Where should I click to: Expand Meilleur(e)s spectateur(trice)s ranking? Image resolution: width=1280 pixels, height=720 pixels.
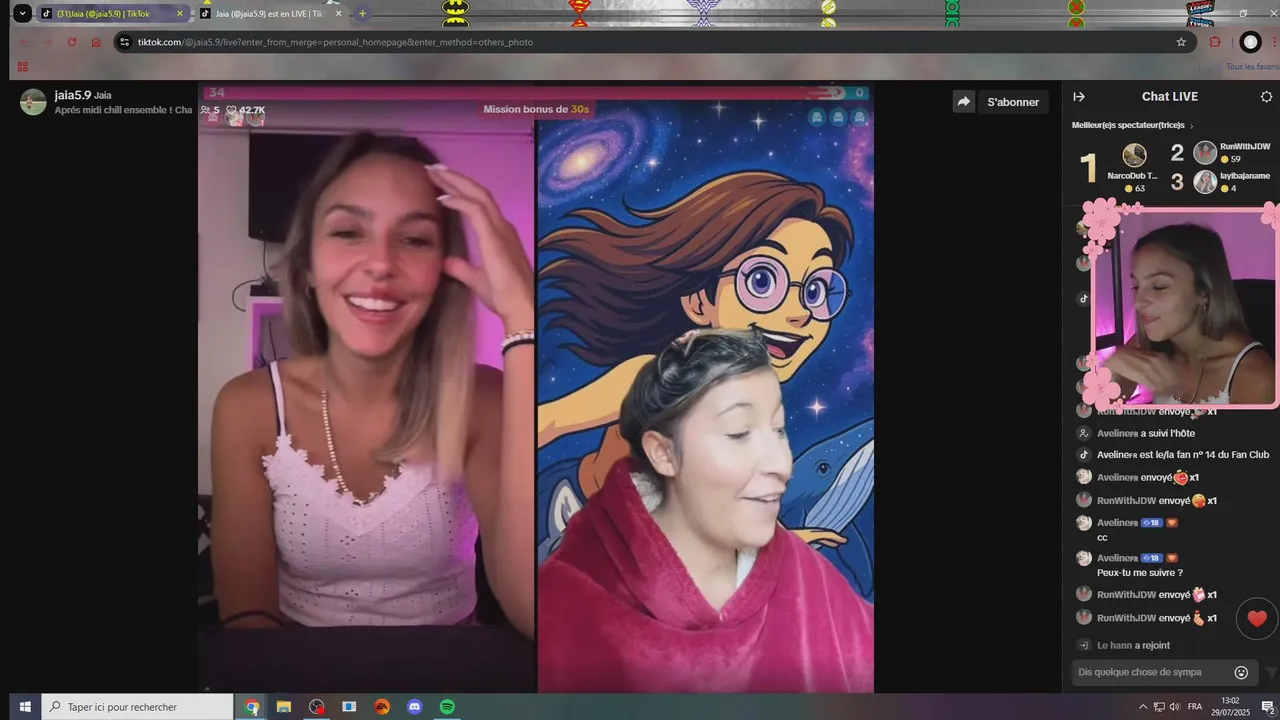[x=1132, y=125]
